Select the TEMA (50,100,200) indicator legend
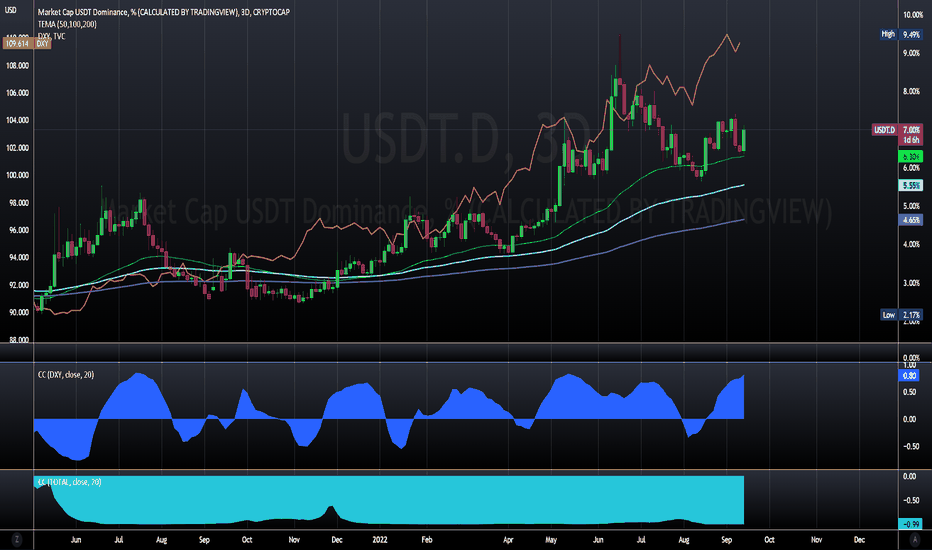The height and width of the screenshot is (550, 932). 67,24
